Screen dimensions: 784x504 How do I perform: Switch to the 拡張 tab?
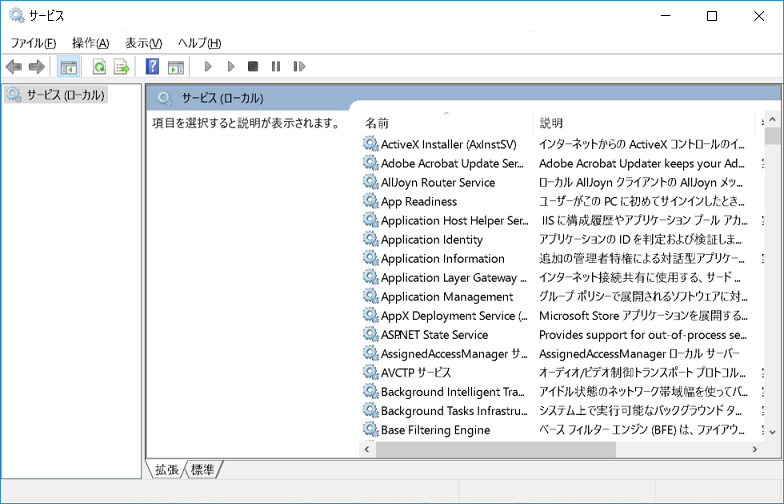coord(167,469)
